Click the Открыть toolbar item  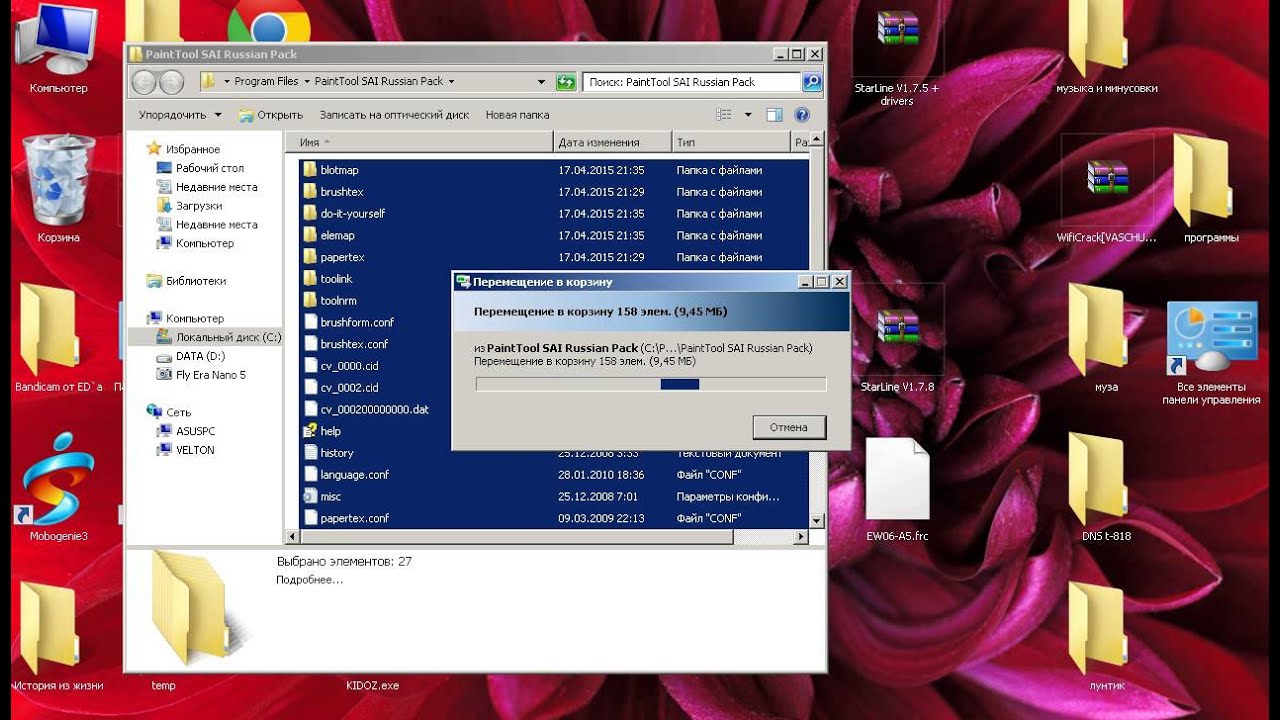271,115
